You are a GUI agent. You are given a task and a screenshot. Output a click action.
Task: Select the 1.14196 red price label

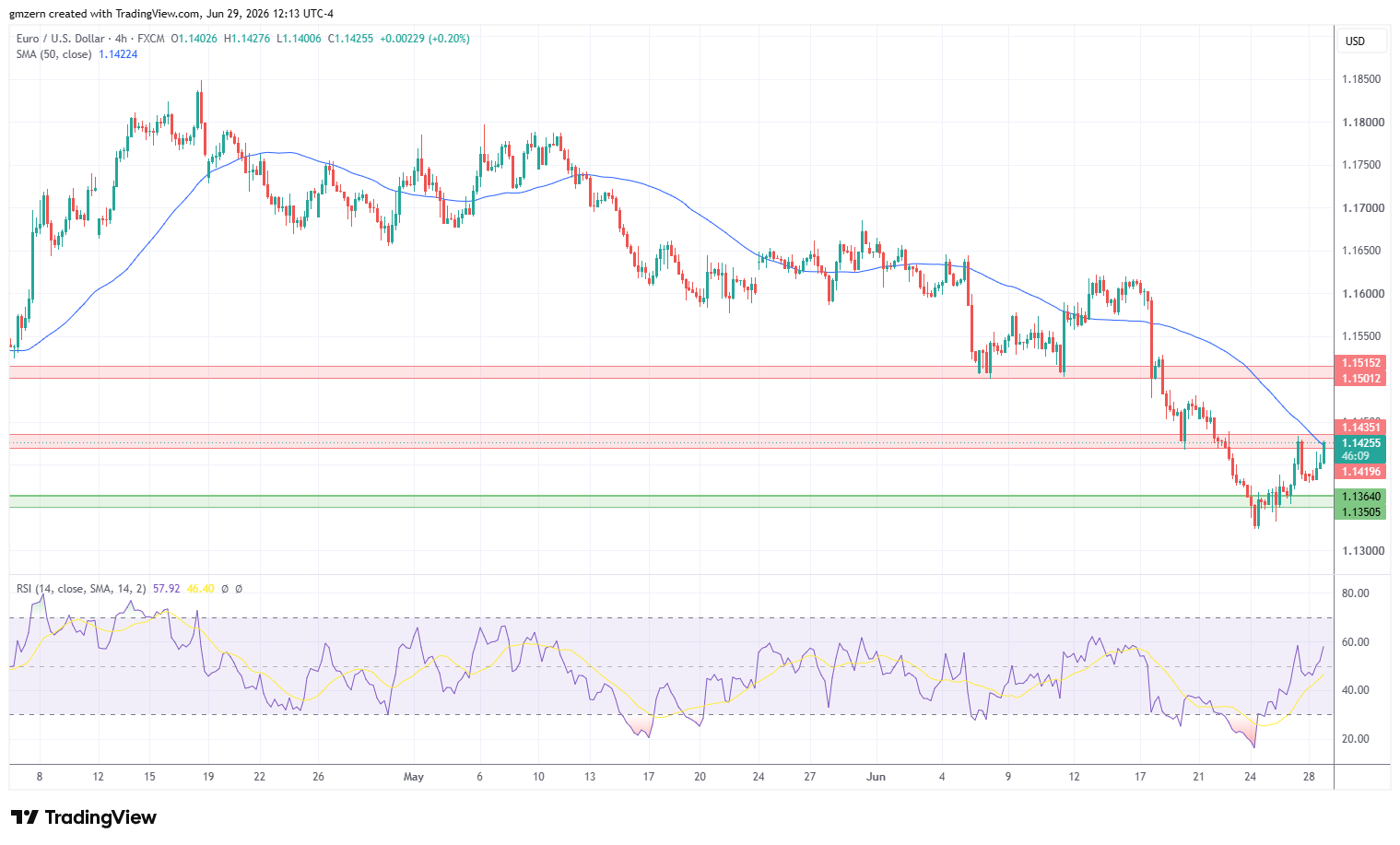click(1360, 472)
